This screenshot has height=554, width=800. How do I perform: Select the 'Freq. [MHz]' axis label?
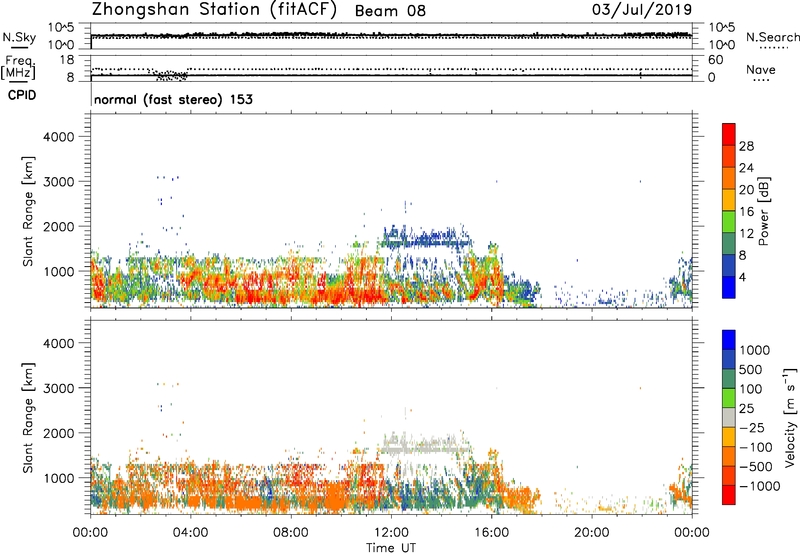click(19, 68)
